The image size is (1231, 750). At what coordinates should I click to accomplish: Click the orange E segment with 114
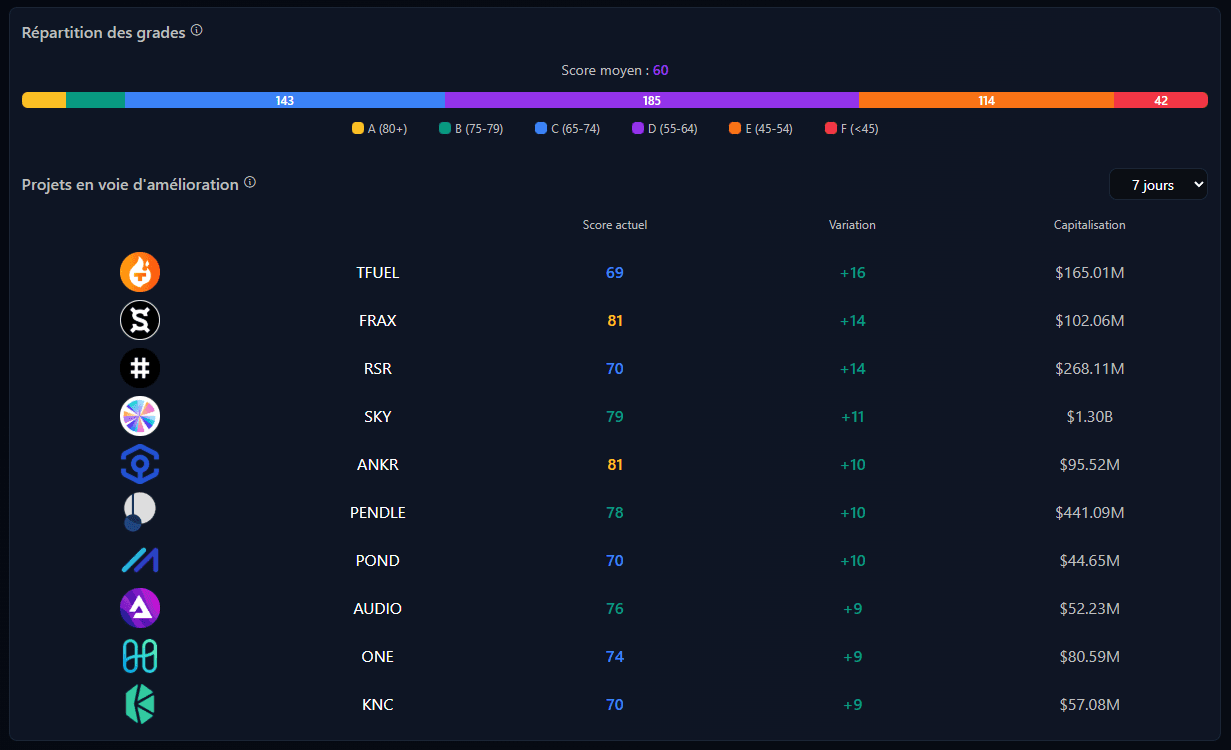click(x=986, y=100)
